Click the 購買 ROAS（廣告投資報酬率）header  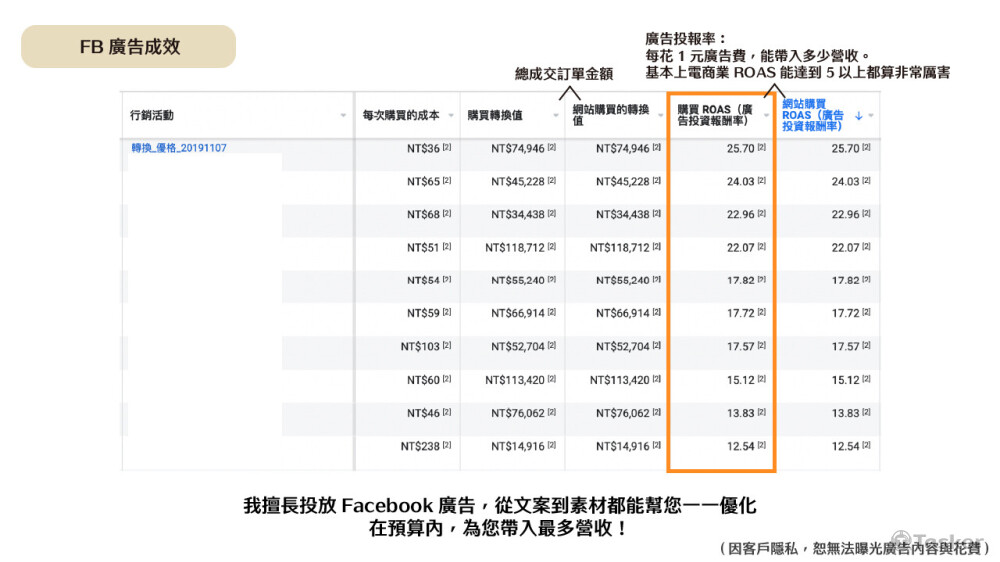715,115
